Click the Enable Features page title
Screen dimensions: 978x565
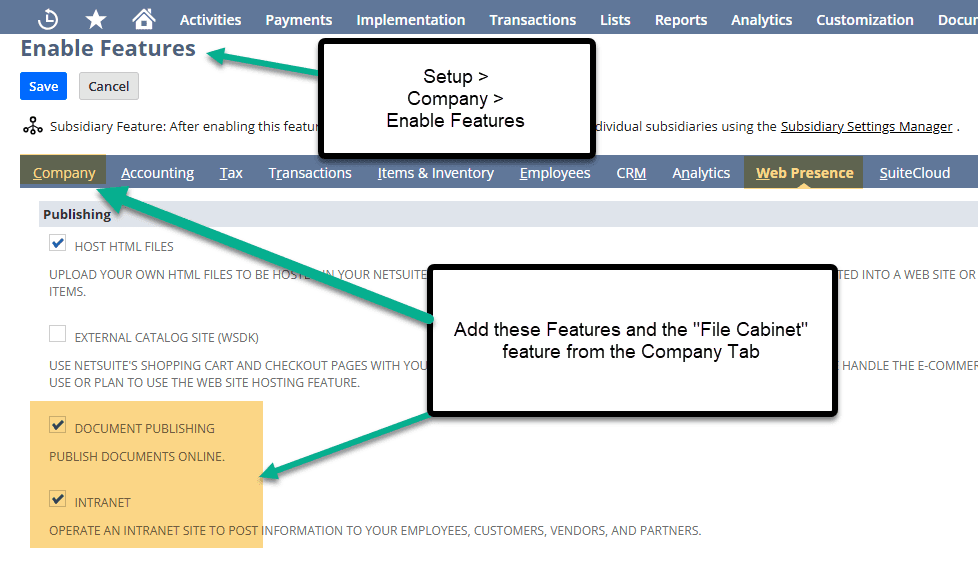[108, 48]
